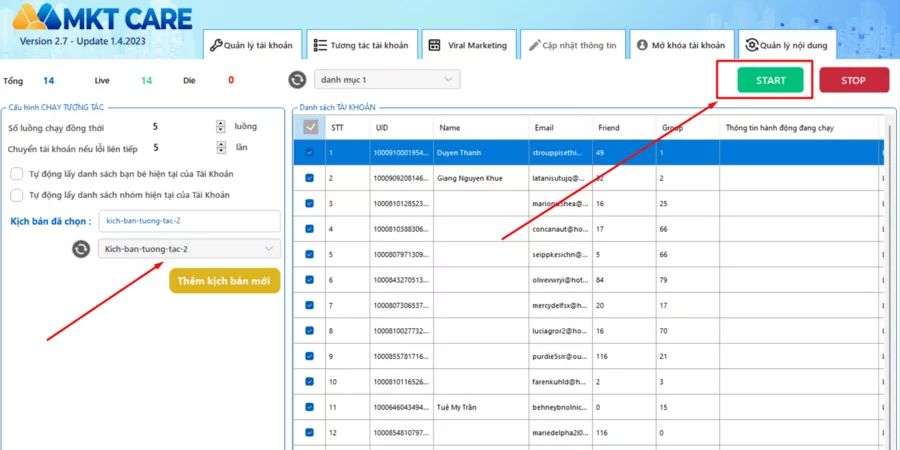Click the list icon on Tương tác tài khoản
The width and height of the screenshot is (900, 450).
(x=320, y=45)
